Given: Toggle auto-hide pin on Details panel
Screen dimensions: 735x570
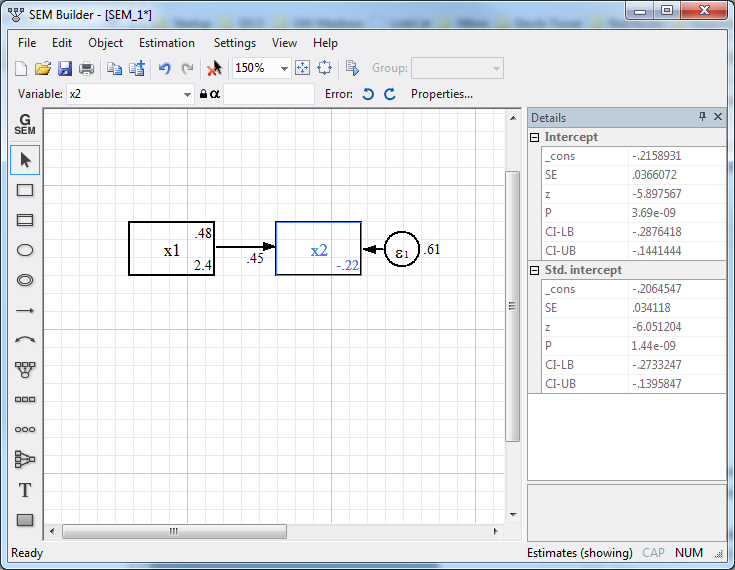Looking at the screenshot, I should 702,117.
